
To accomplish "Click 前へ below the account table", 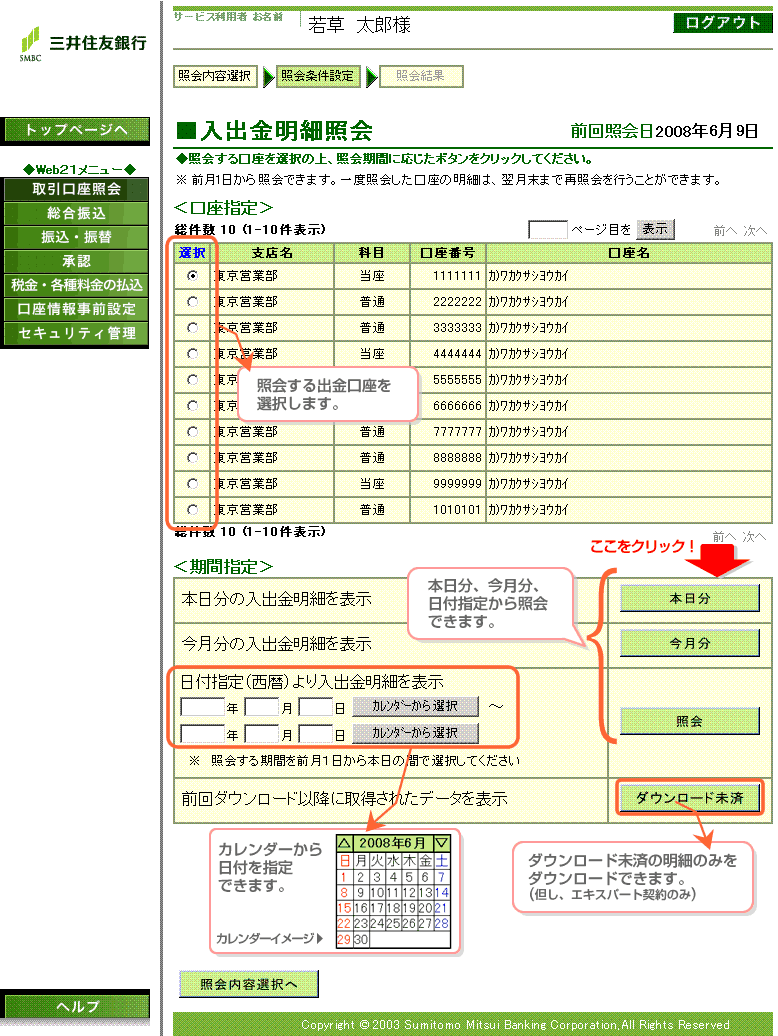I will click(x=725, y=536).
